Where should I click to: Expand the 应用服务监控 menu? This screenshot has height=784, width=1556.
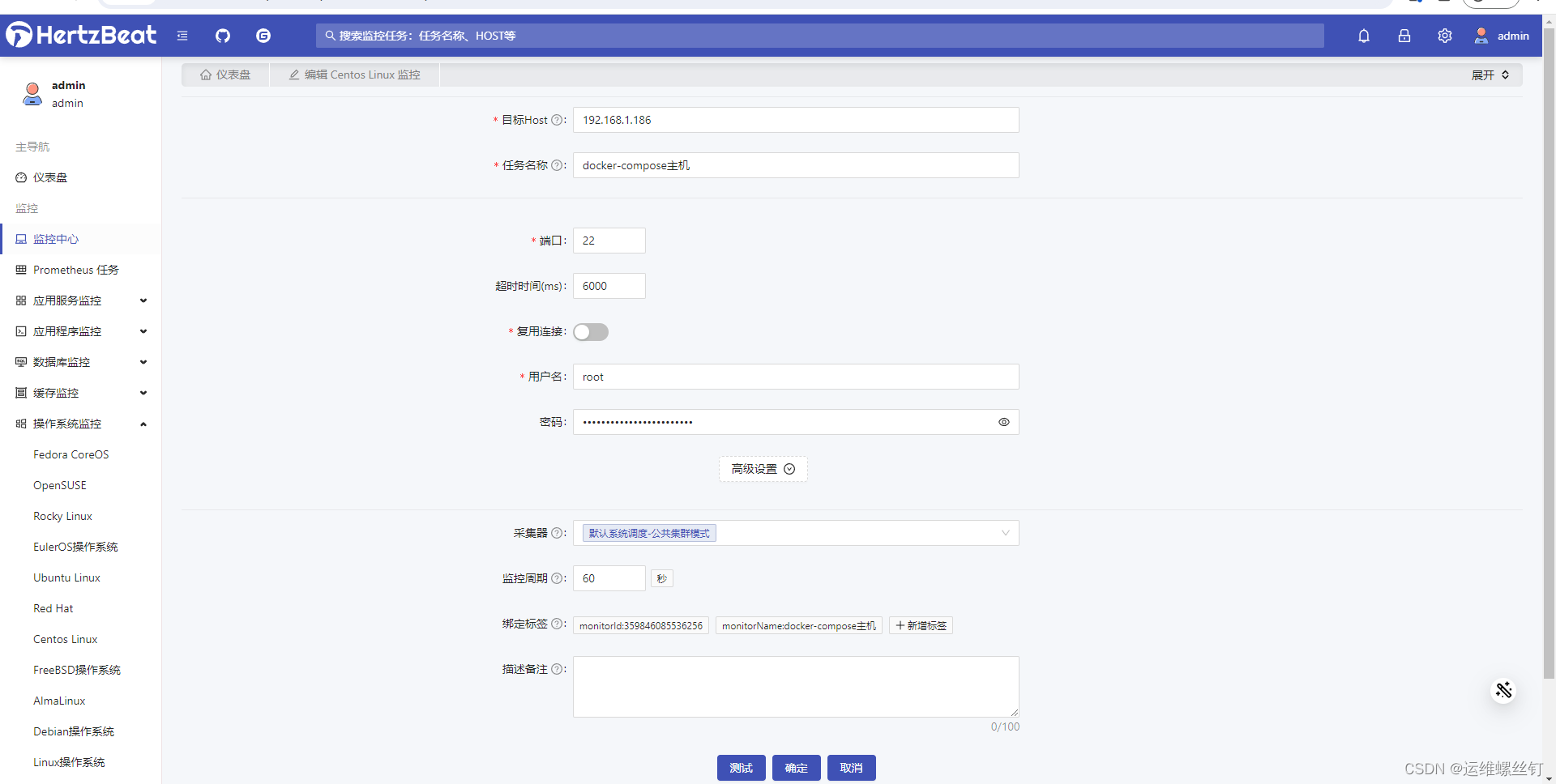pos(81,300)
